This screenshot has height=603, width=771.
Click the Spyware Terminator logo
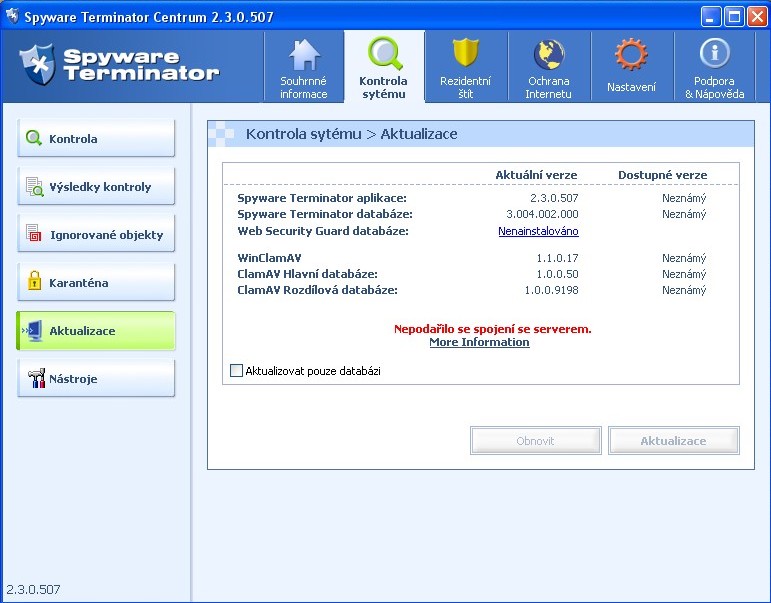click(x=120, y=64)
